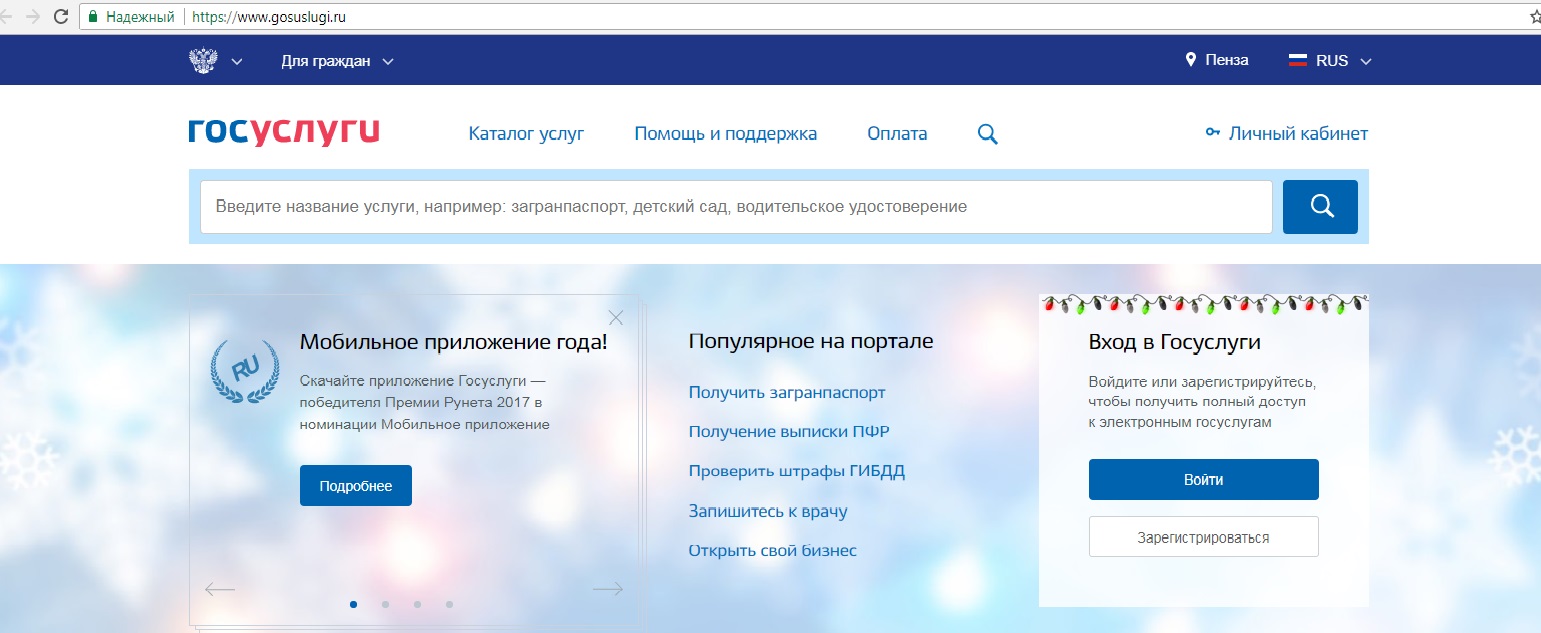Click the browser reload icon
1541x633 pixels.
tap(60, 17)
